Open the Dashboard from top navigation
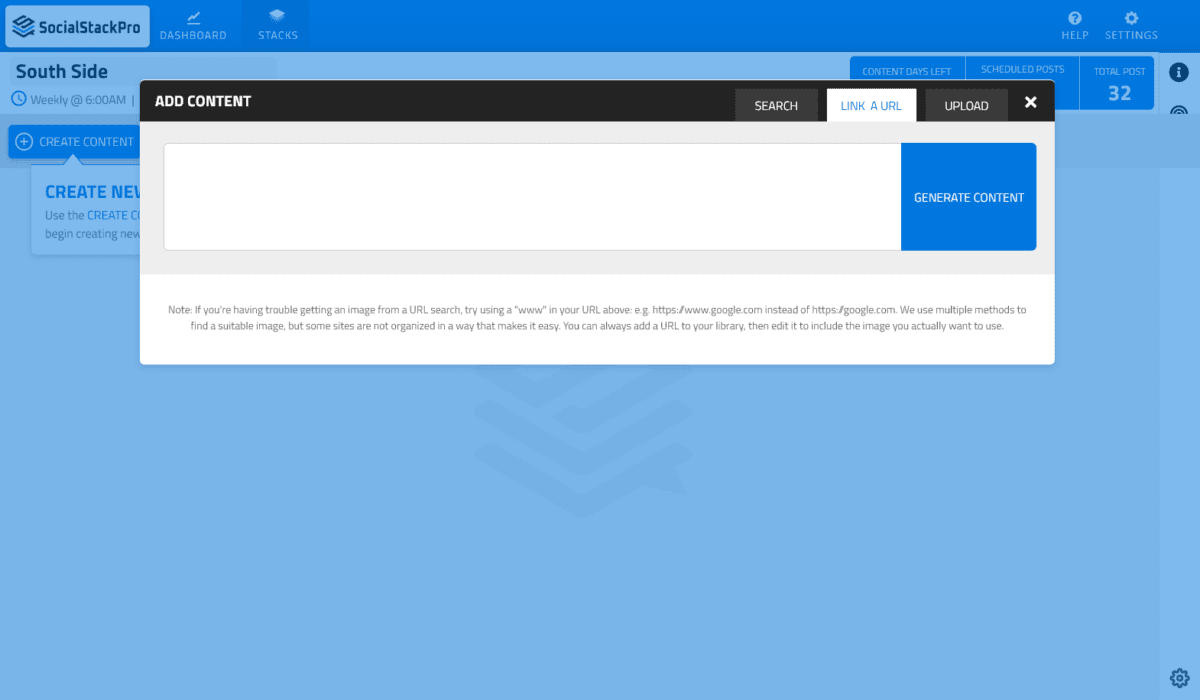1200x700 pixels. (193, 26)
